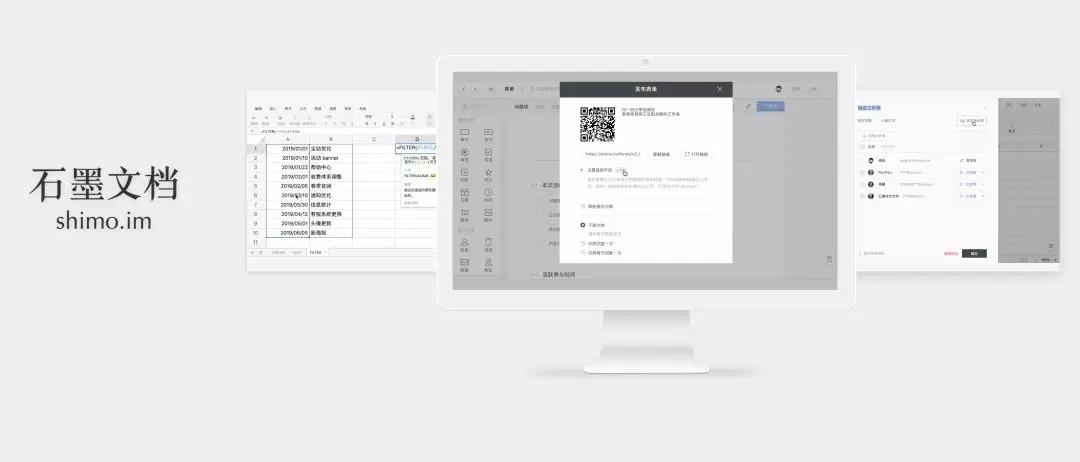This screenshot has width=1080, height=462.
Task: Tick the select-all checkbox in collaborator list
Action: (x=862, y=147)
